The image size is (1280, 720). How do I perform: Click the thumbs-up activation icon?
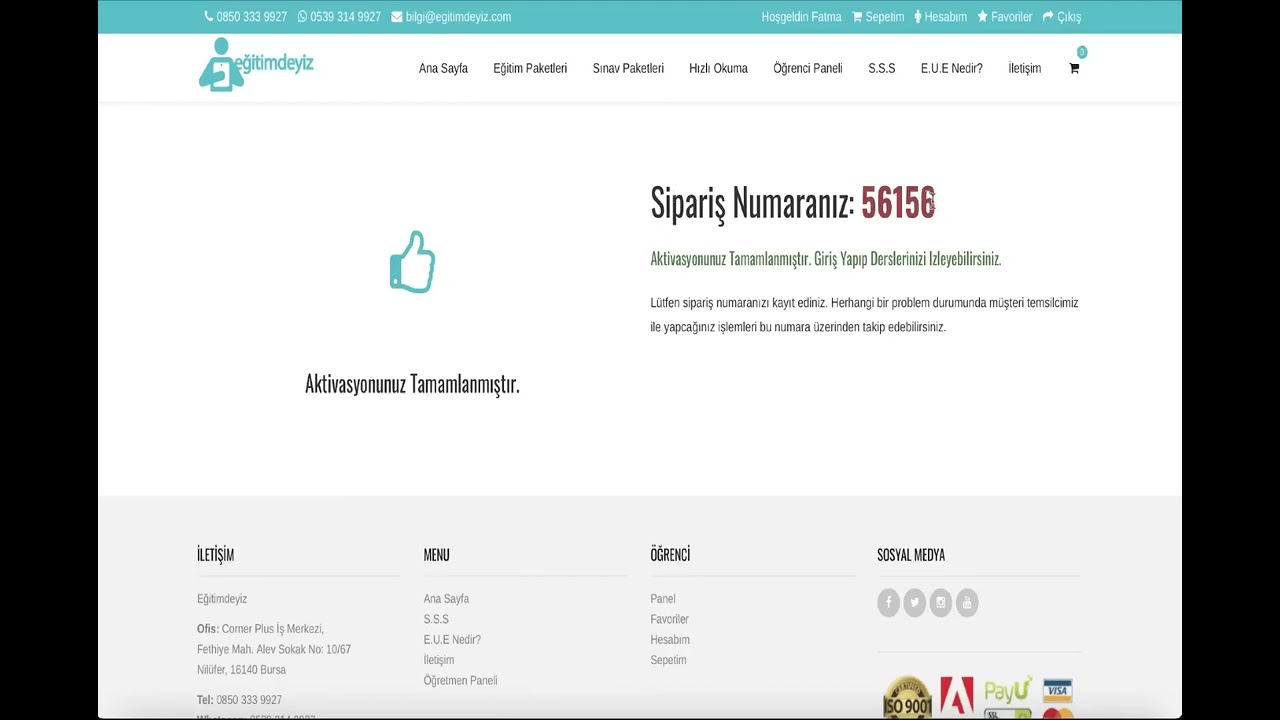pos(412,262)
